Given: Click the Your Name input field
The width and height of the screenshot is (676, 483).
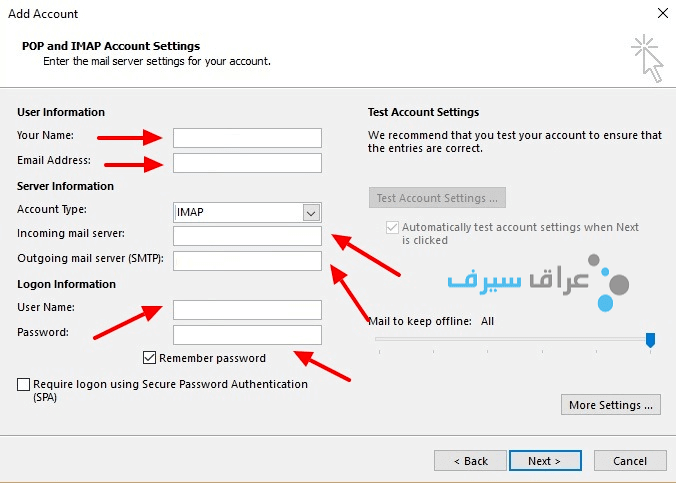Looking at the screenshot, I should [247, 138].
